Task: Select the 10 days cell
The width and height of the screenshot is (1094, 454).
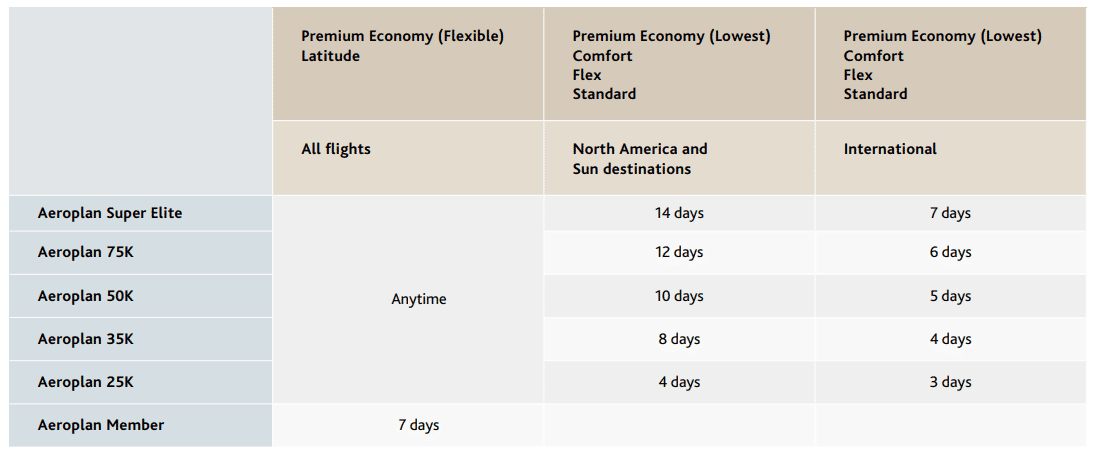Action: (679, 296)
